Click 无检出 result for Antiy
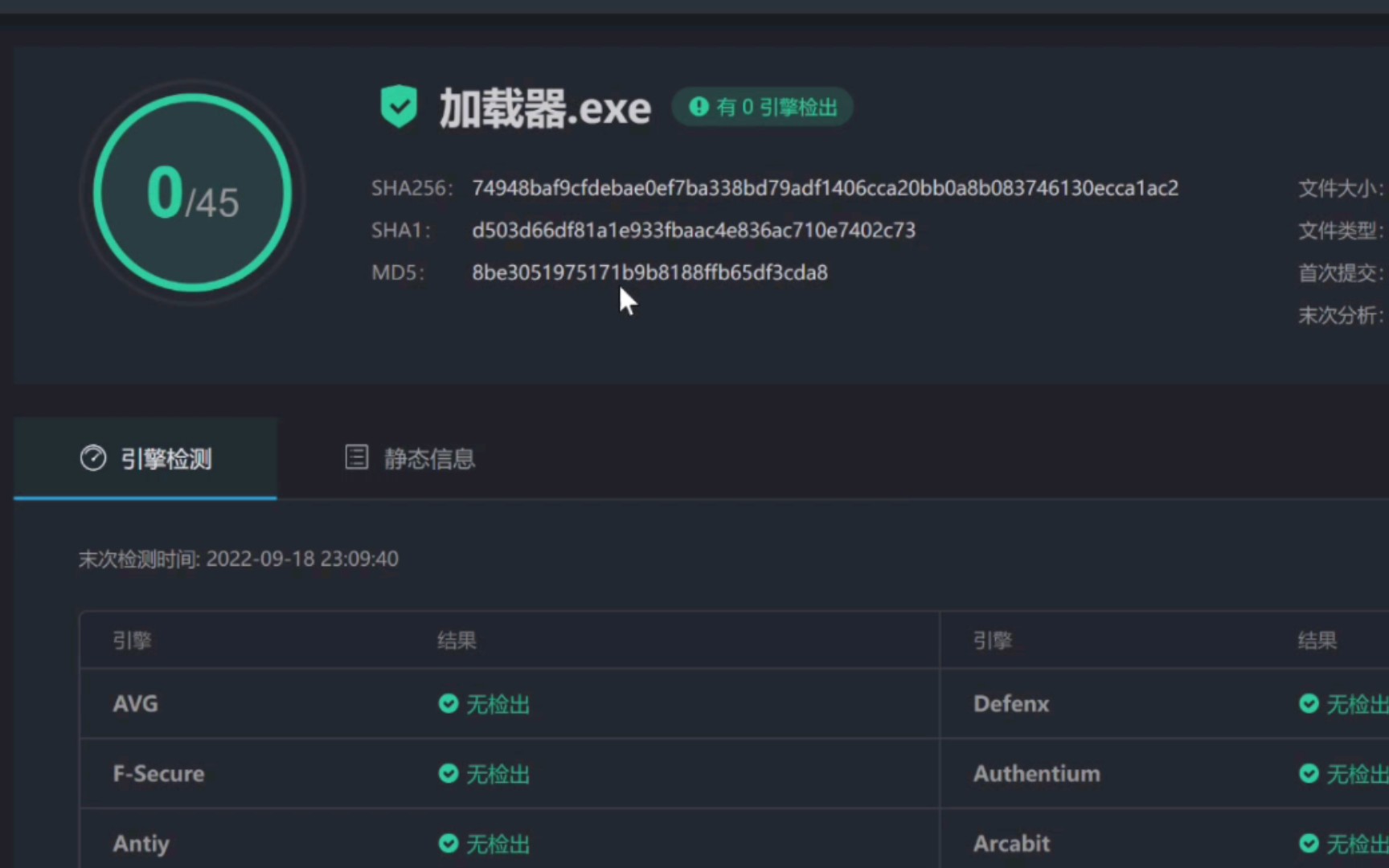Screen dimensions: 1389x868 pyautogui.click(x=498, y=845)
